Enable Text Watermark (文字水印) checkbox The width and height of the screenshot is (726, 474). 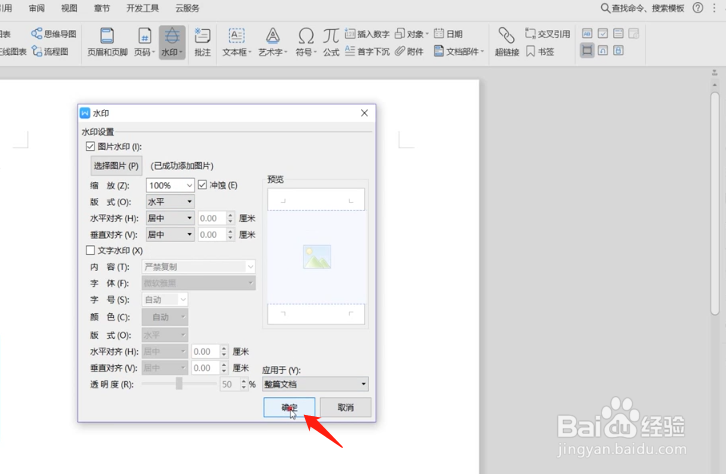coord(90,250)
